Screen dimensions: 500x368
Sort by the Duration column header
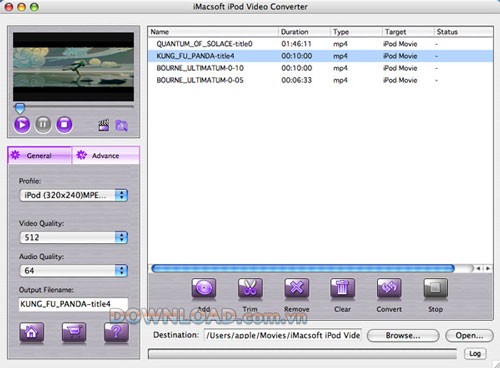(304, 32)
